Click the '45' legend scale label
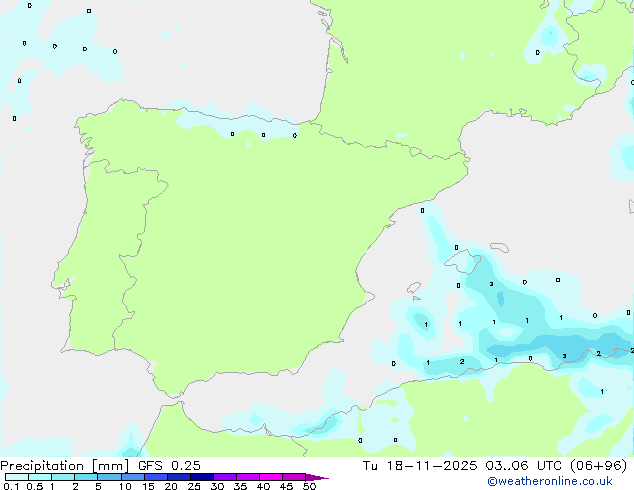634x490 pixels. click(x=286, y=486)
